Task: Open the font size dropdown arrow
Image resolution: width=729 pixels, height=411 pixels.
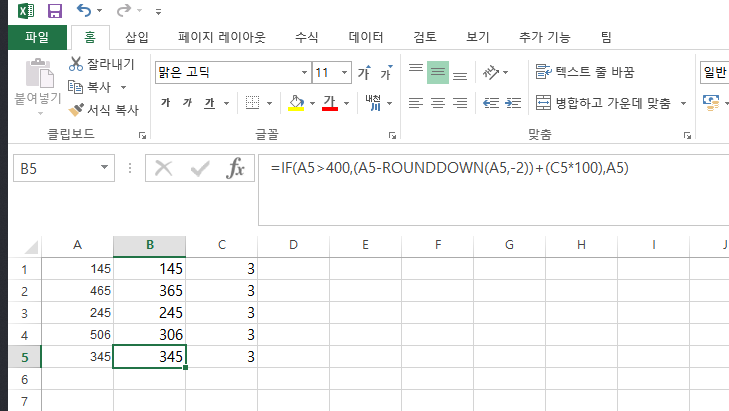Action: pos(345,73)
